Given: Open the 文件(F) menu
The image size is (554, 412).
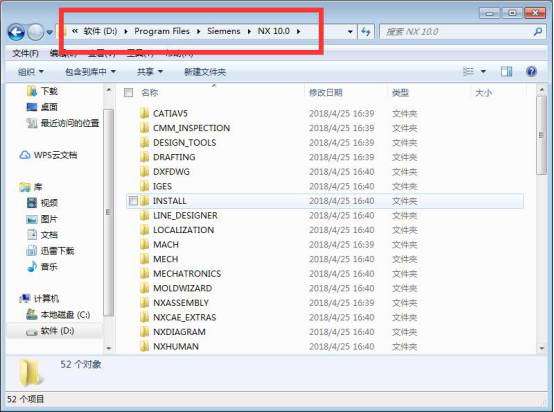Looking at the screenshot, I should 25,54.
